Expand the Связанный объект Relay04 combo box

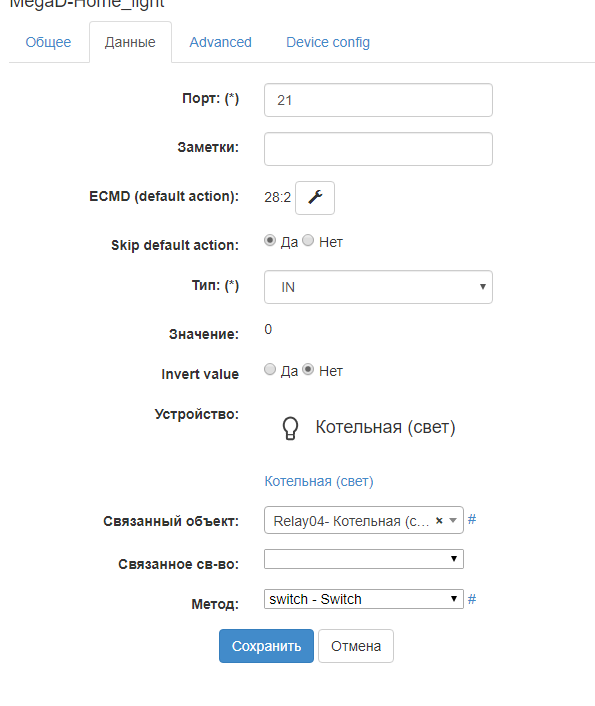pyautogui.click(x=364, y=520)
